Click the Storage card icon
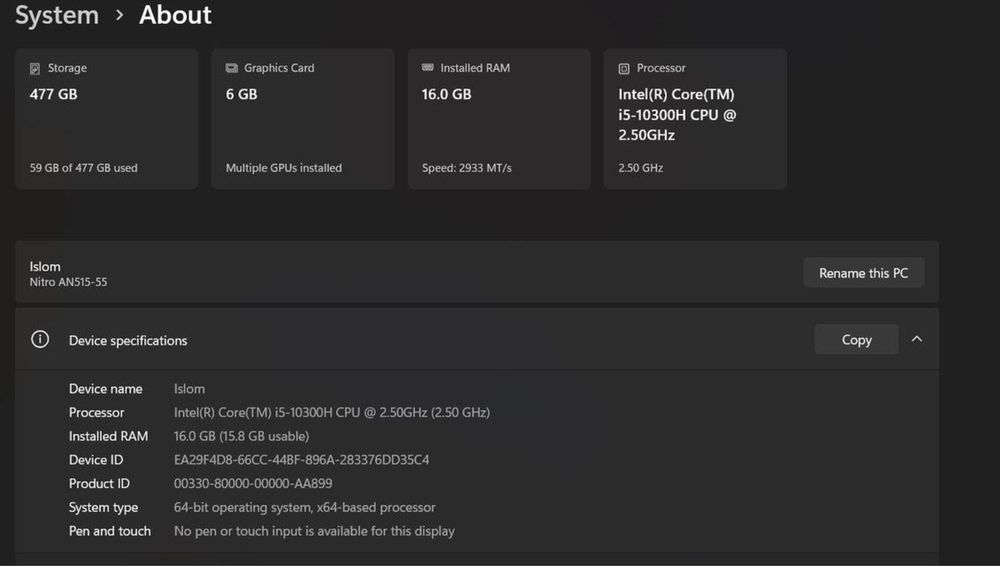 click(x=35, y=68)
